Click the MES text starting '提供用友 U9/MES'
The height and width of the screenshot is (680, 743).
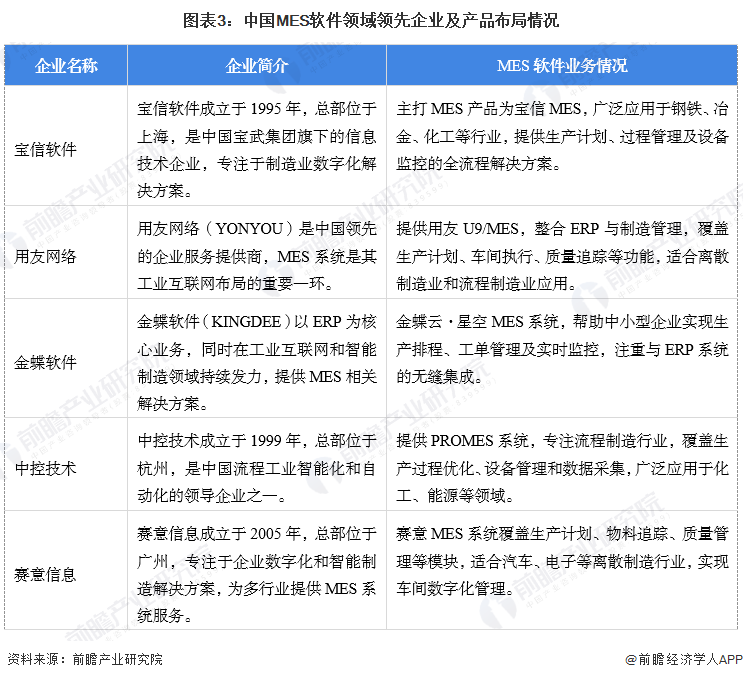click(562, 256)
